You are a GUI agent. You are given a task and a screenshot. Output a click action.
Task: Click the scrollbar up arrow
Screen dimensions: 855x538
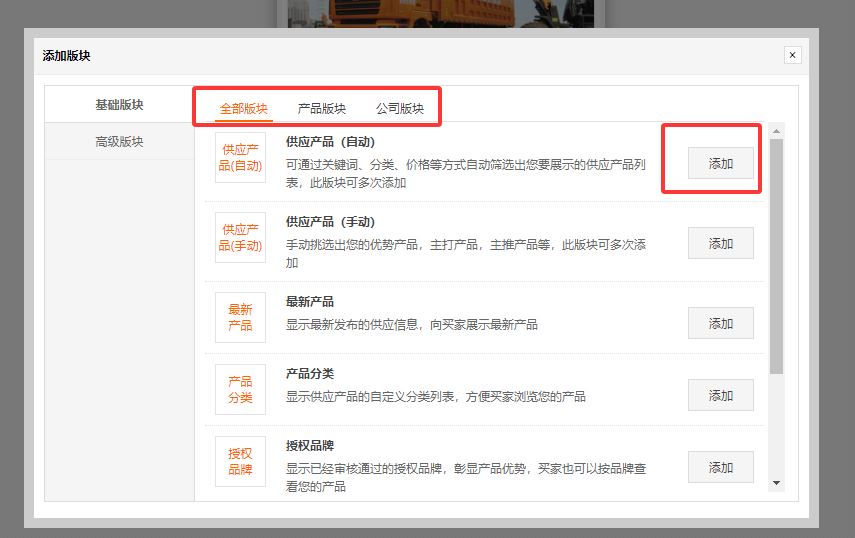pos(776,131)
